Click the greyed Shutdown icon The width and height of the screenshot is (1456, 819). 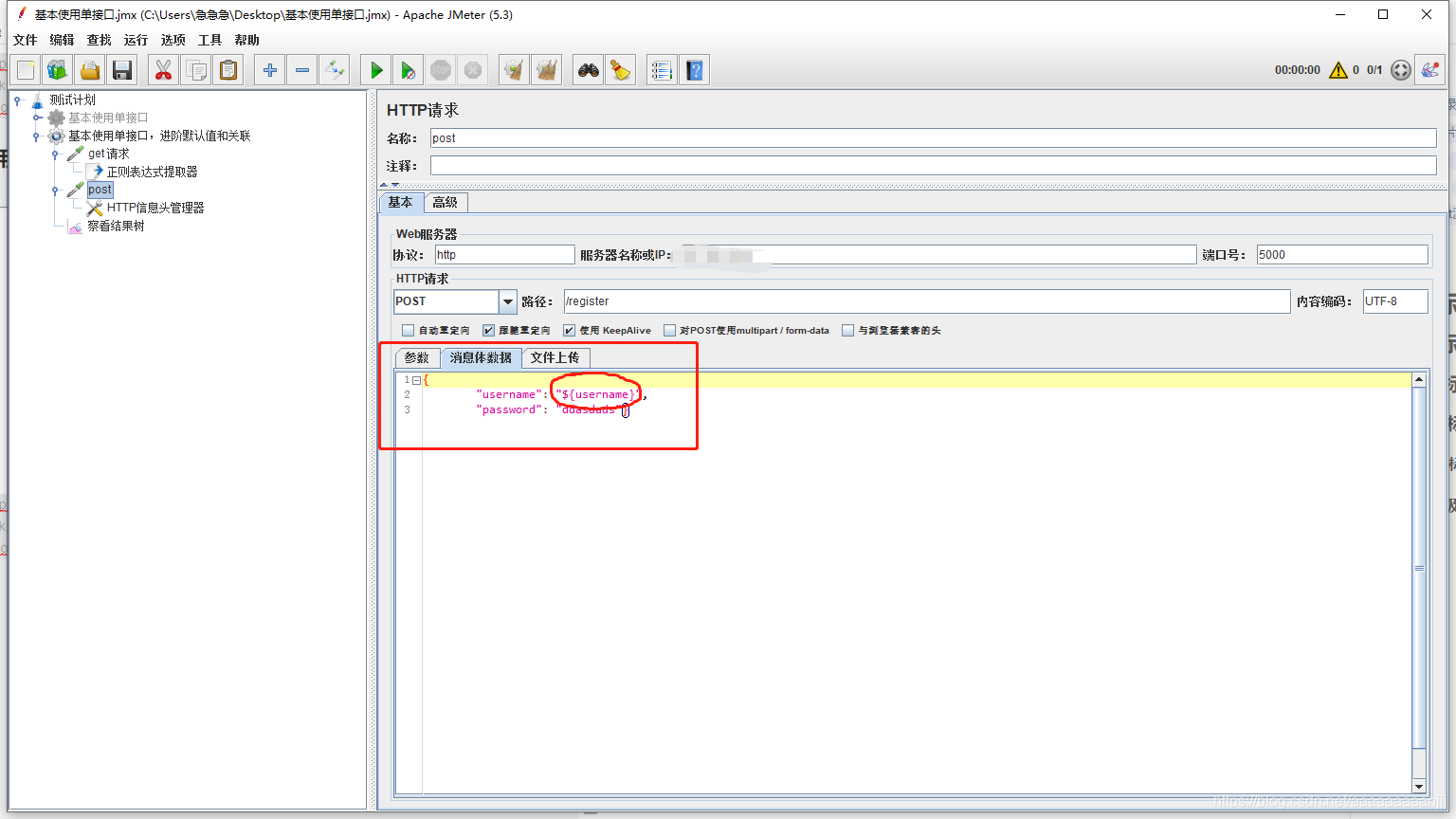pos(473,70)
